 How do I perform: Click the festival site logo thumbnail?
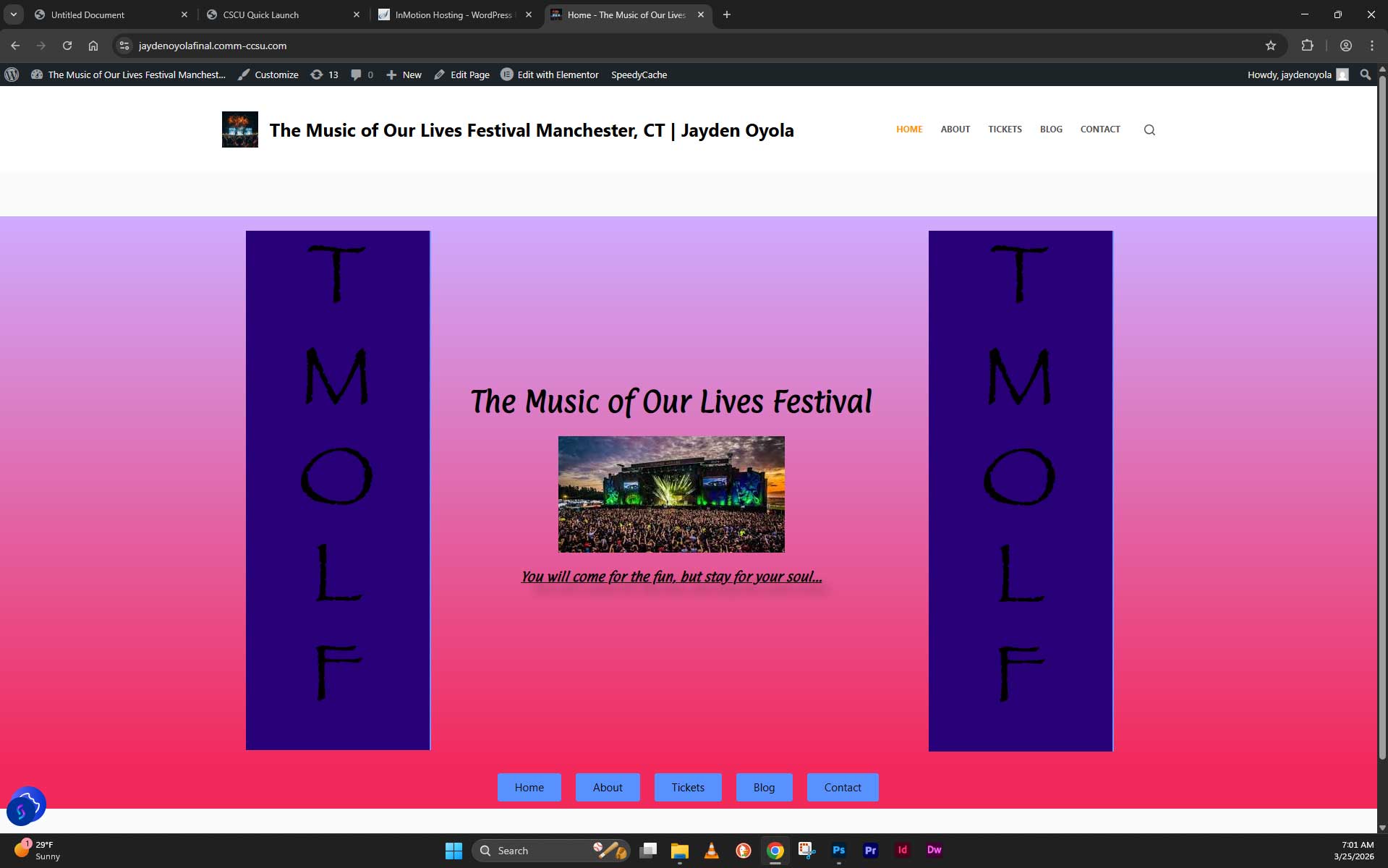click(x=239, y=129)
